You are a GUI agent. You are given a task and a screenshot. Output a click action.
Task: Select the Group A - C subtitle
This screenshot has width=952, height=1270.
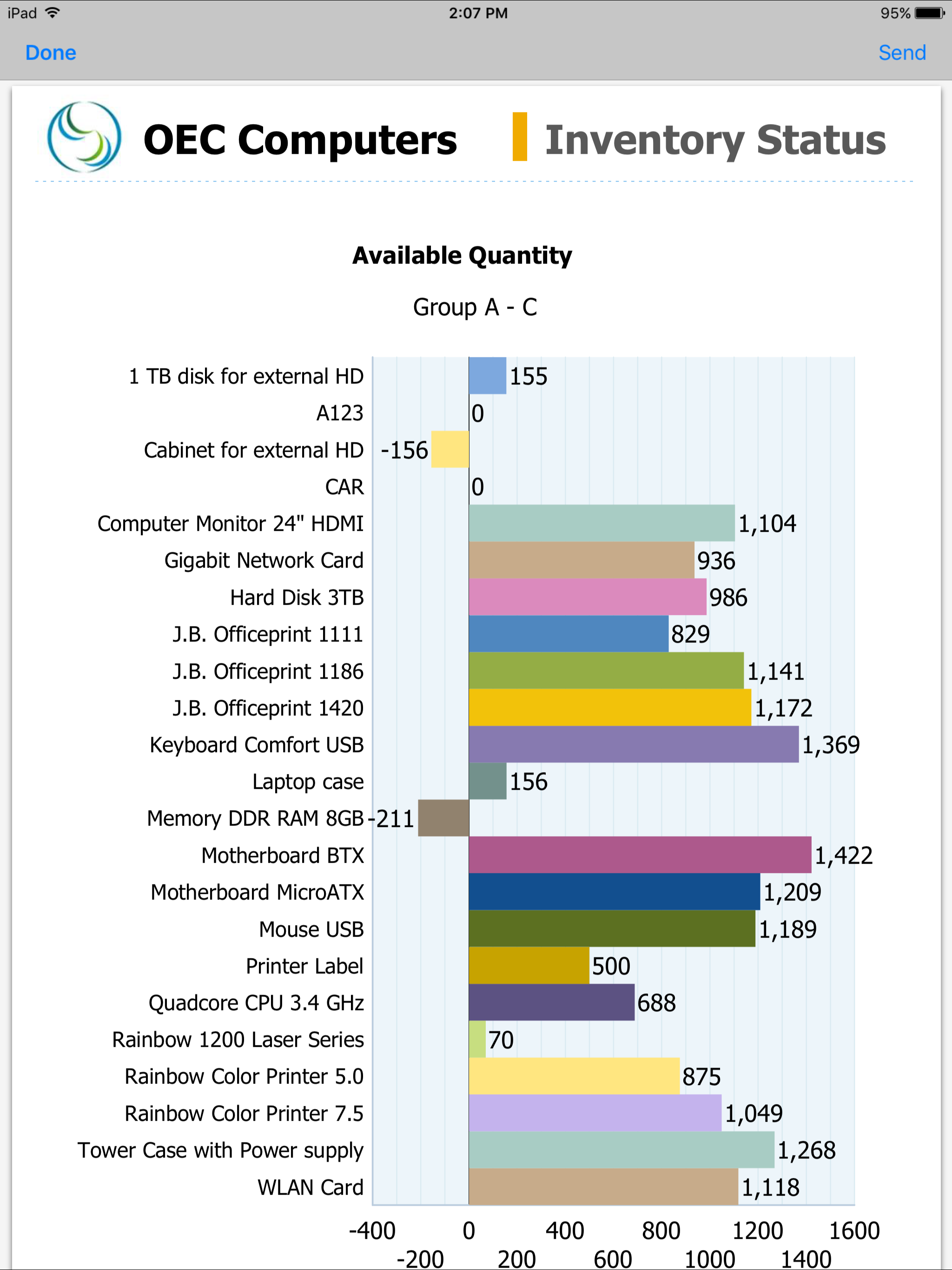475,307
